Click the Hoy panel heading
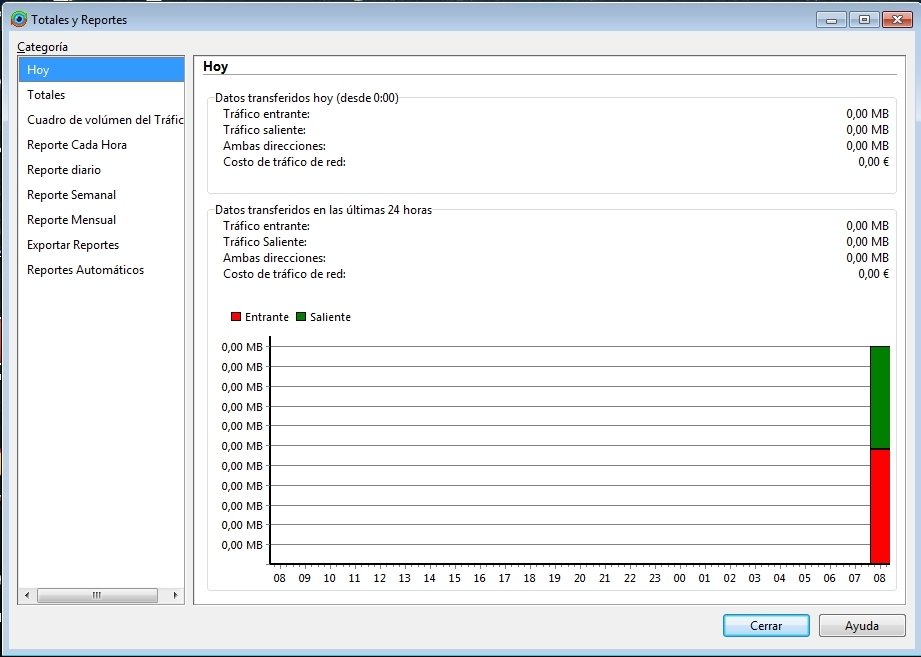This screenshot has width=921, height=657. pyautogui.click(x=216, y=66)
